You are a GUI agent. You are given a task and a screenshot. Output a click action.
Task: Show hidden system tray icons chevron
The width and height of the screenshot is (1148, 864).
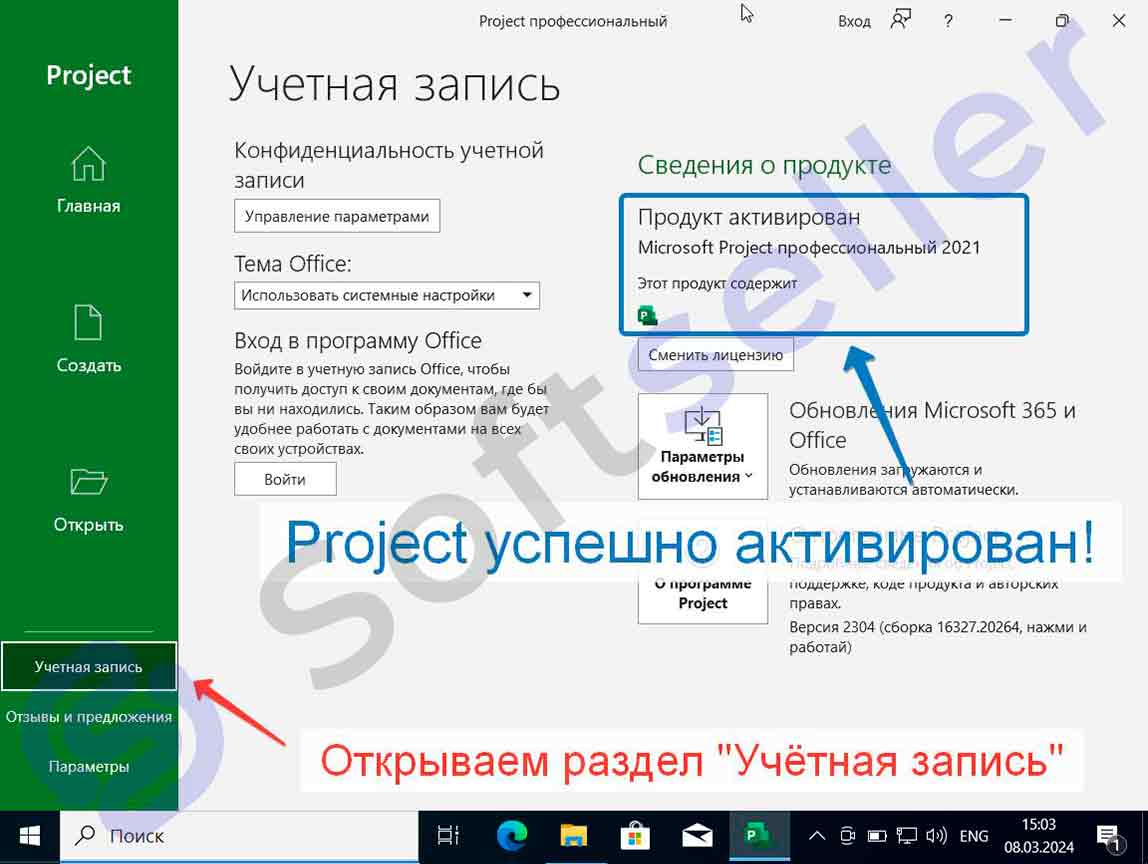pyautogui.click(x=816, y=836)
